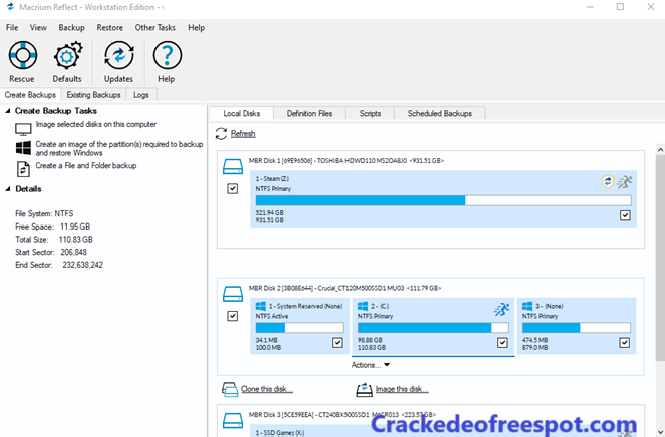
Task: Click the monitor icon for imaging selected disks
Action: (23, 129)
